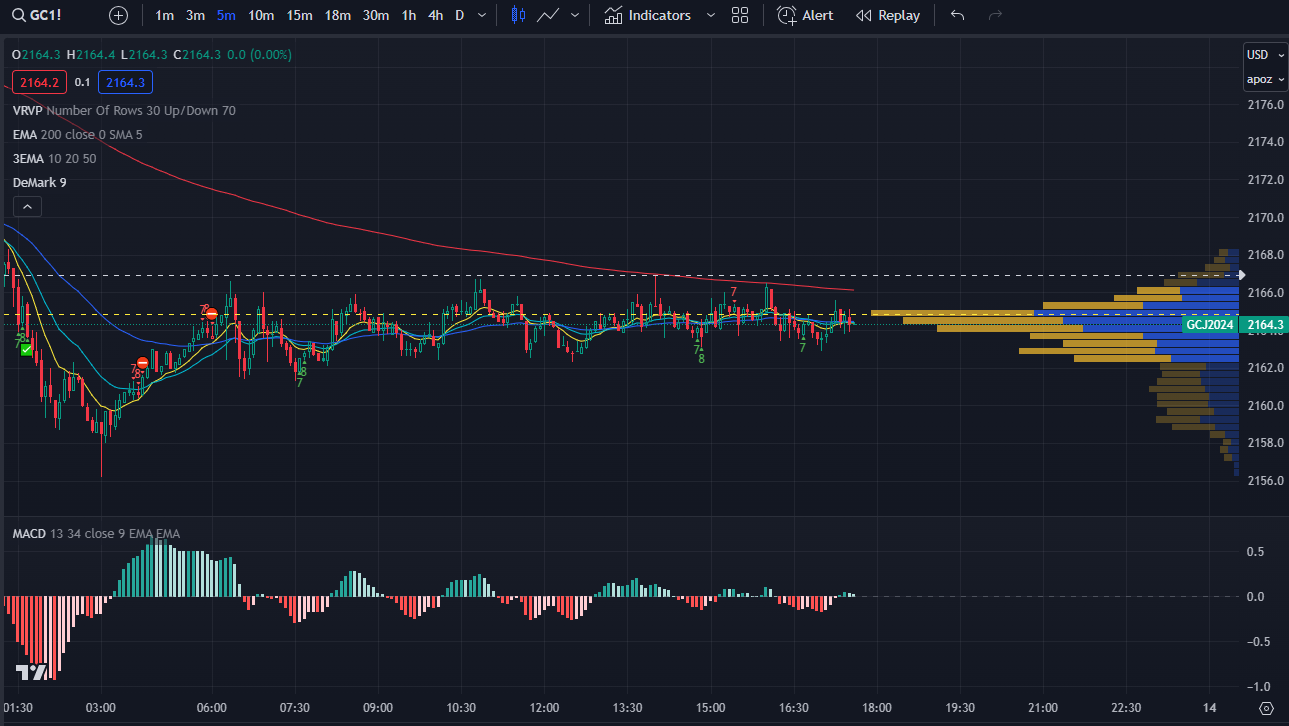The height and width of the screenshot is (726, 1289).
Task: Click the 0.5 MACD scale label
Action: click(1254, 552)
